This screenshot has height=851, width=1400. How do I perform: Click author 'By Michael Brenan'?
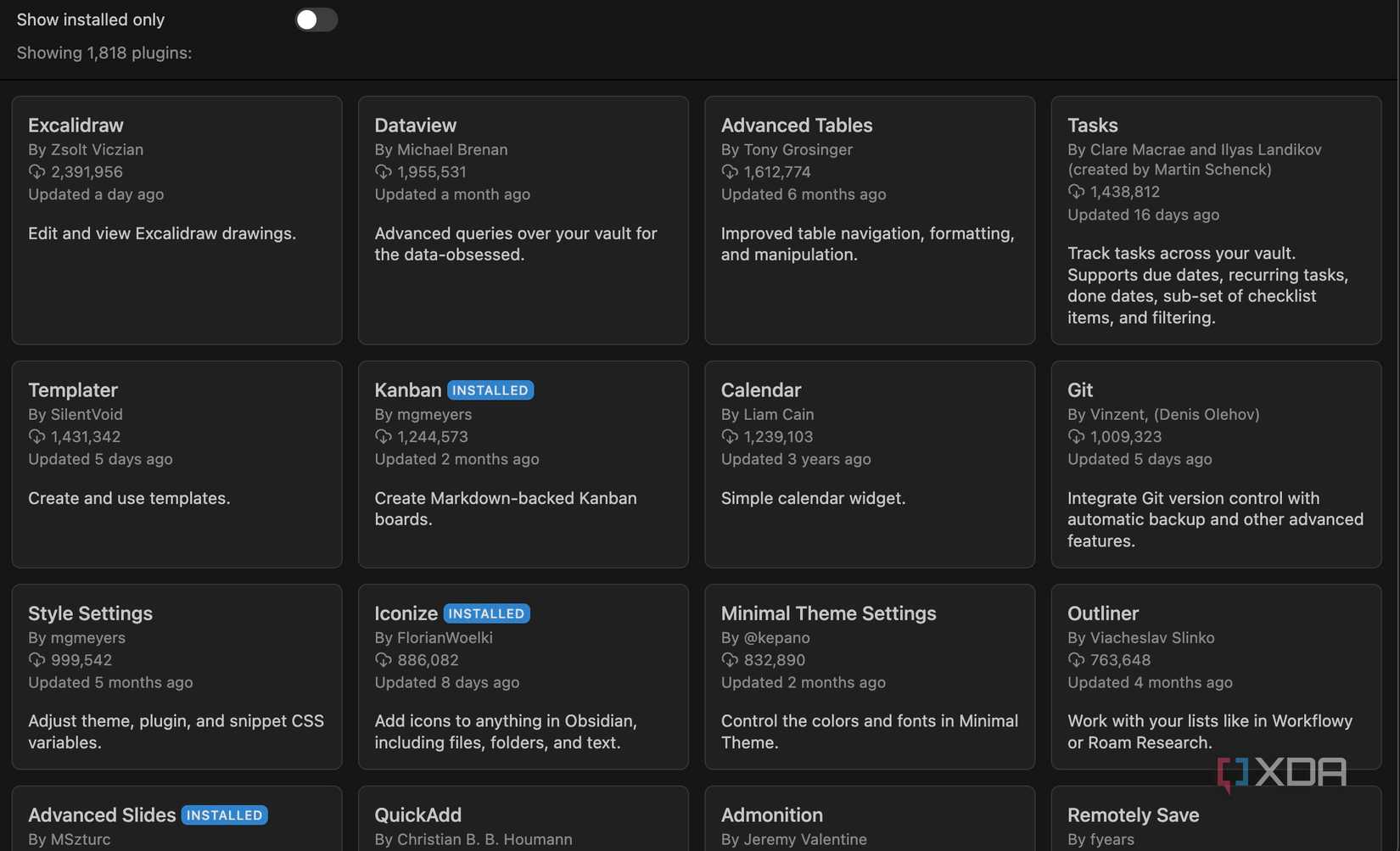pos(441,150)
